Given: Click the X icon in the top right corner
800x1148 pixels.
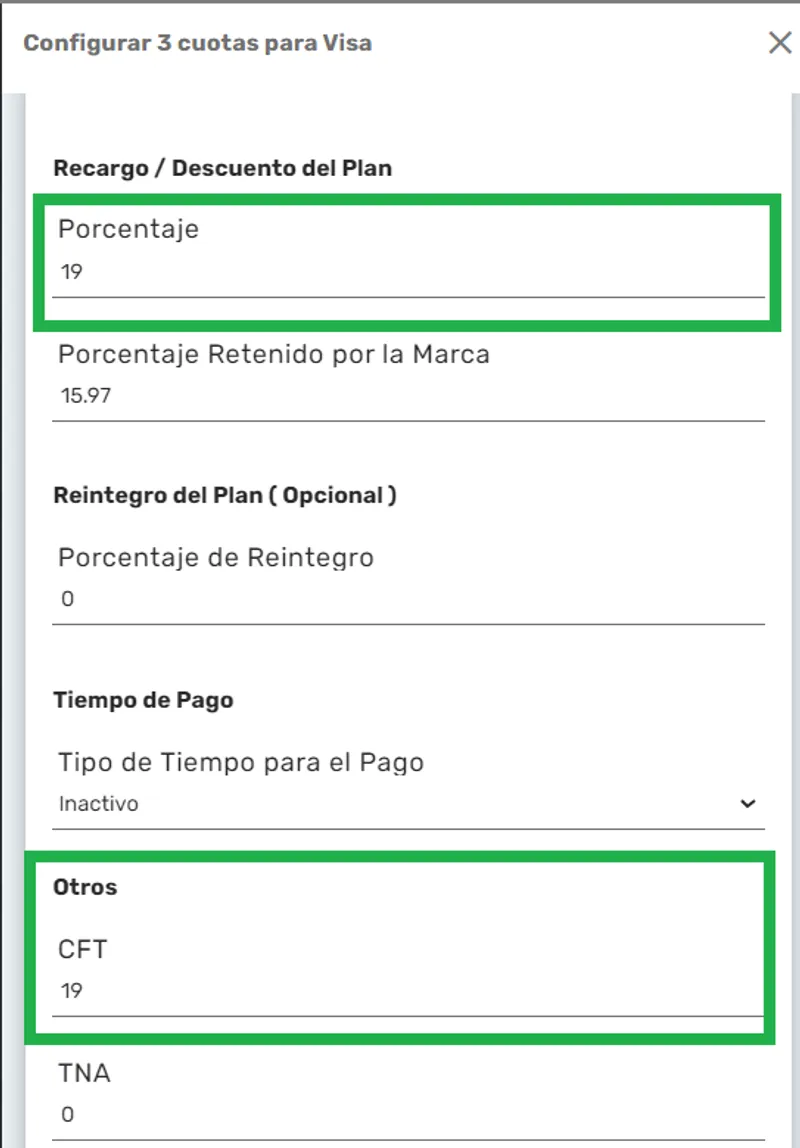Looking at the screenshot, I should [x=781, y=43].
